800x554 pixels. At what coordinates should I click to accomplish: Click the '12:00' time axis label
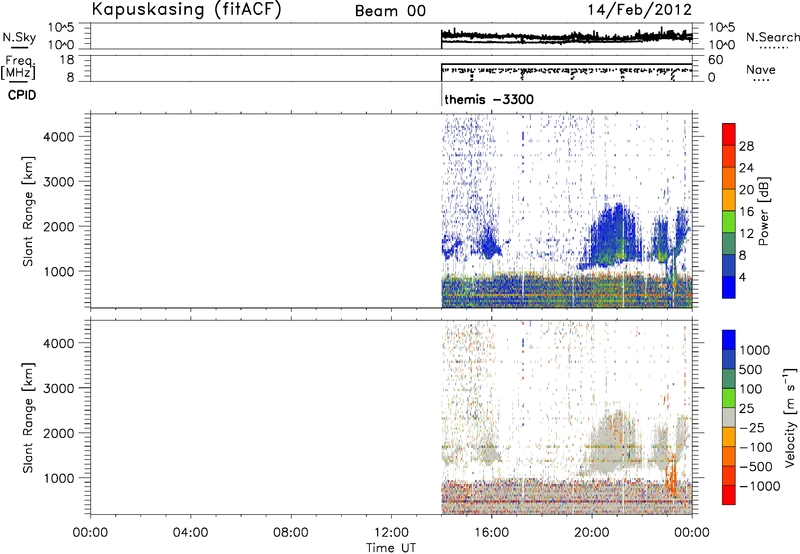coord(391,533)
